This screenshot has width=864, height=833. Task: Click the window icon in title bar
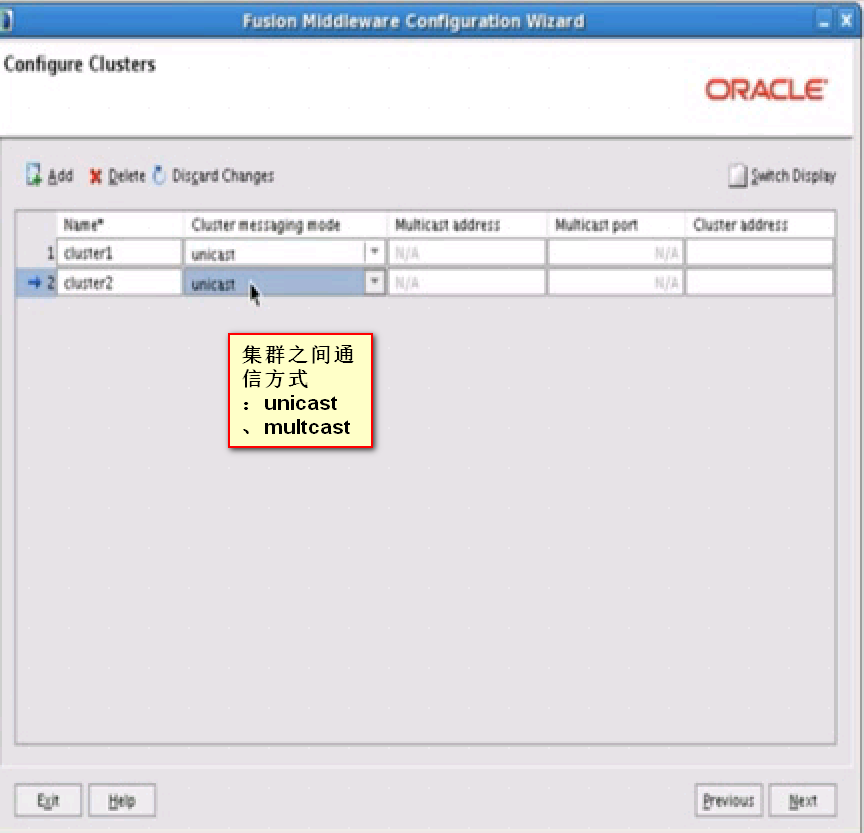(7, 21)
